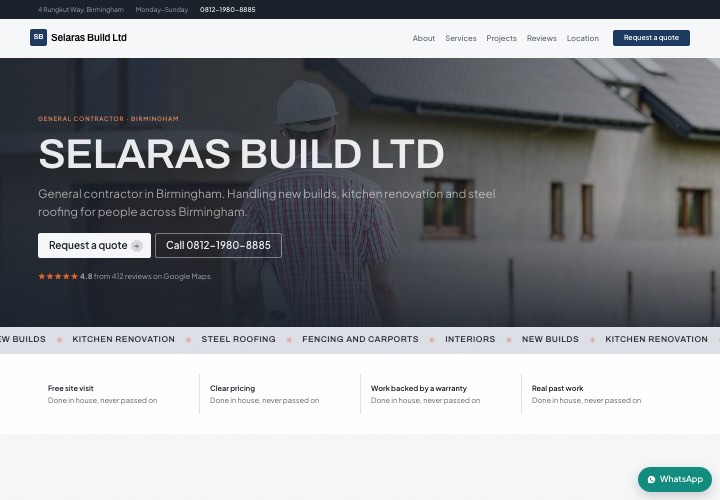Click INTERIORS in the ticker

coord(470,339)
